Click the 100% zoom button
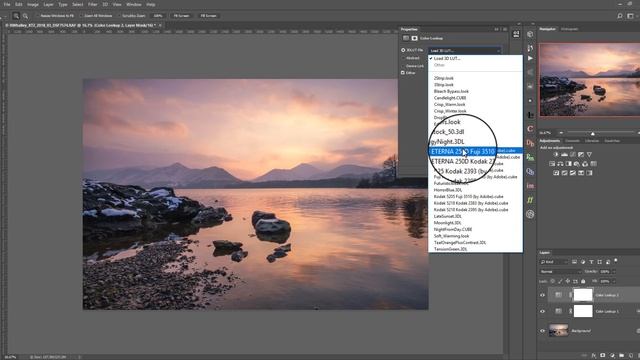The width and height of the screenshot is (640, 360). [158, 16]
